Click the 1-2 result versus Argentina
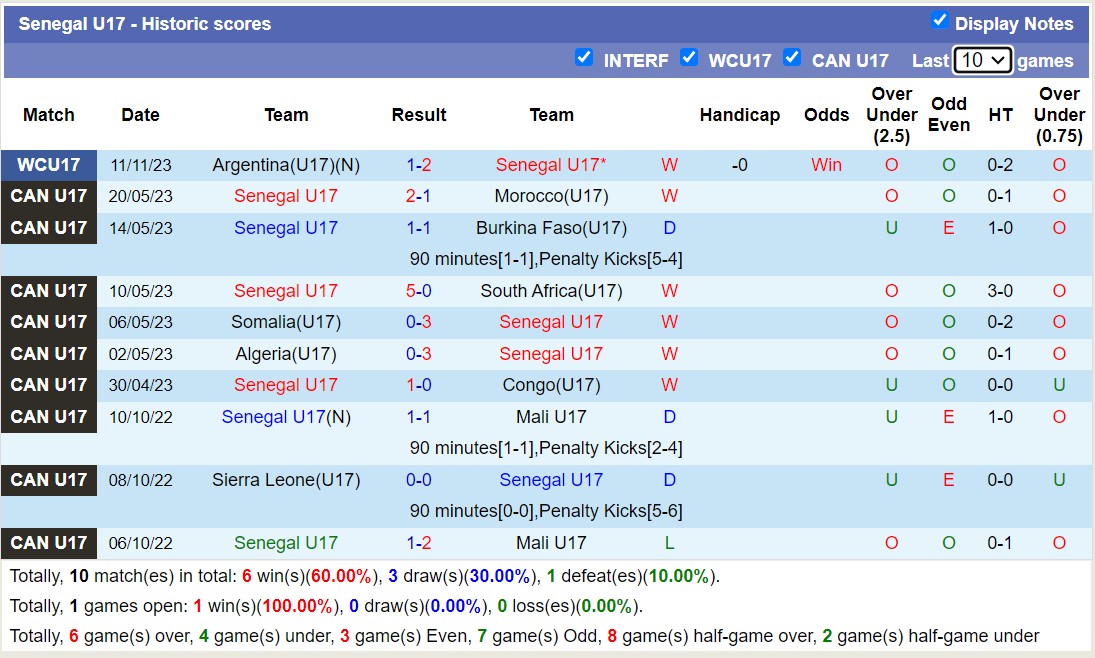Screen dimensions: 1095x658 418,165
